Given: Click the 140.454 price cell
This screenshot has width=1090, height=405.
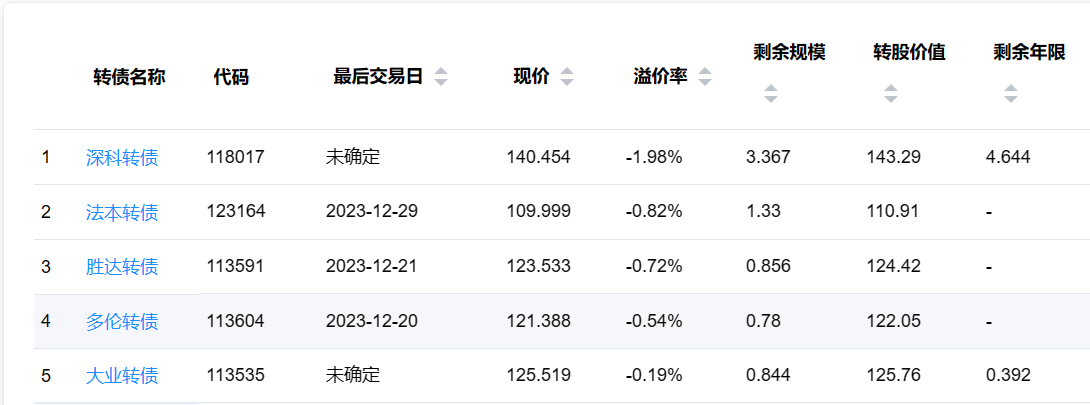Looking at the screenshot, I should 538,157.
